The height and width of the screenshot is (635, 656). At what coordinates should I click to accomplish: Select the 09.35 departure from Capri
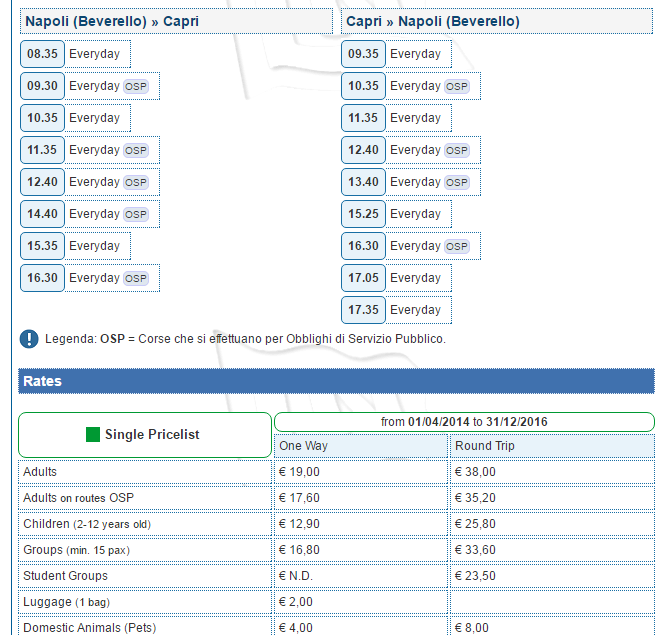click(363, 54)
